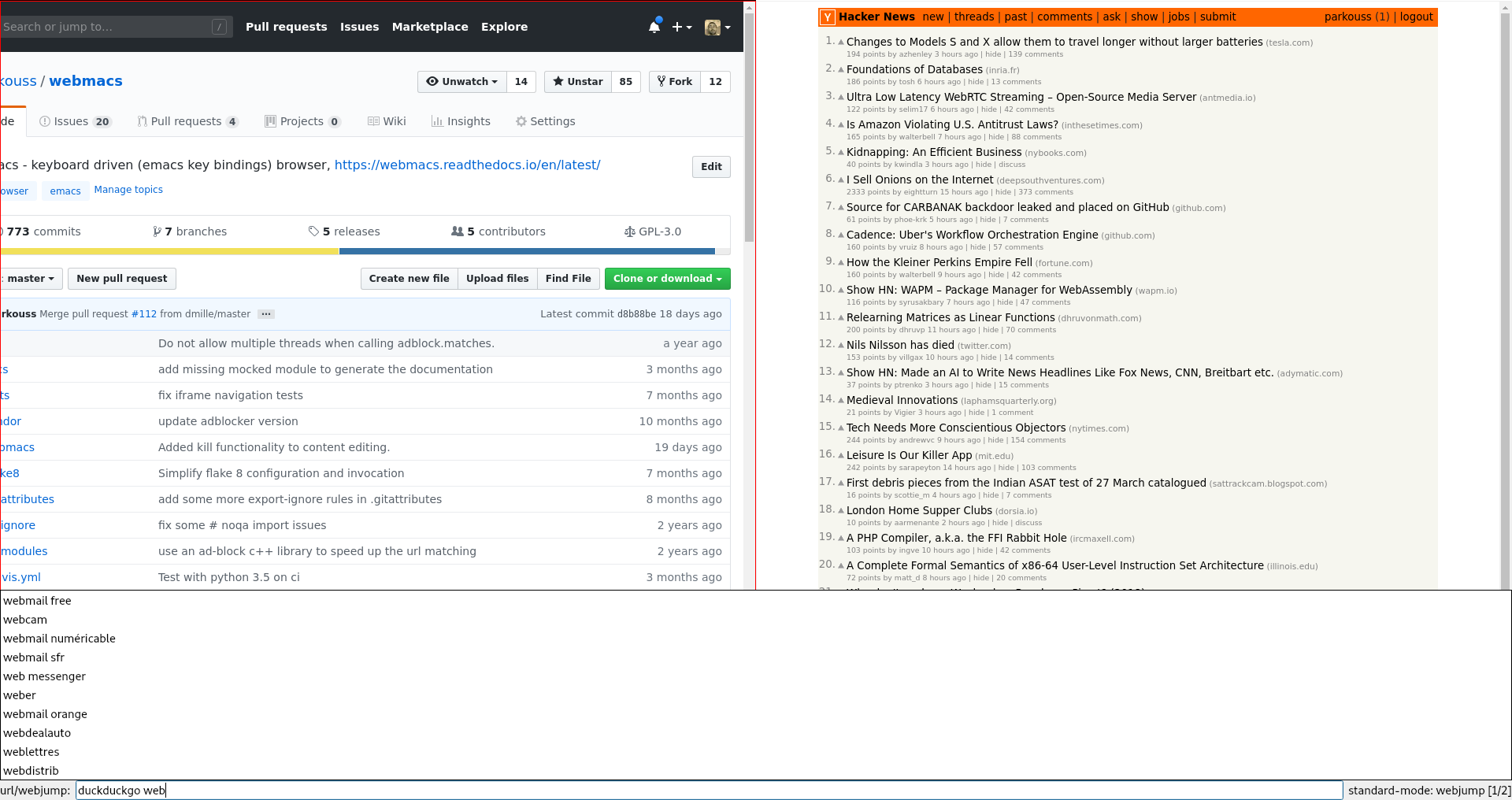Upvote the Cadence Uber Workflow story
1512x800 pixels.
[841, 235]
